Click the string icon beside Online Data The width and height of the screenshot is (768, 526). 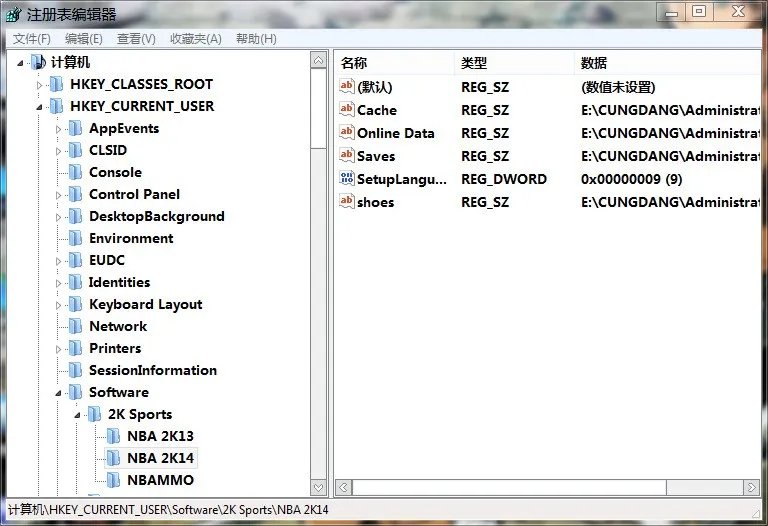point(347,132)
